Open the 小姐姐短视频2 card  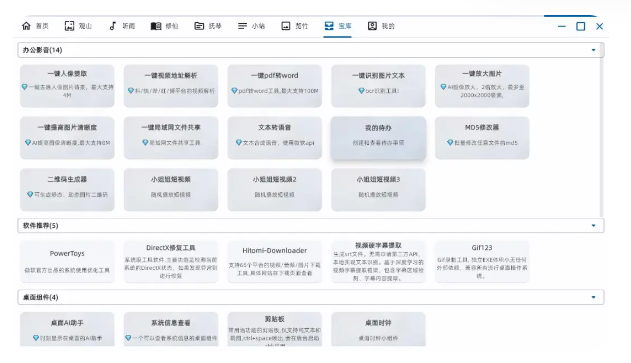(274, 190)
